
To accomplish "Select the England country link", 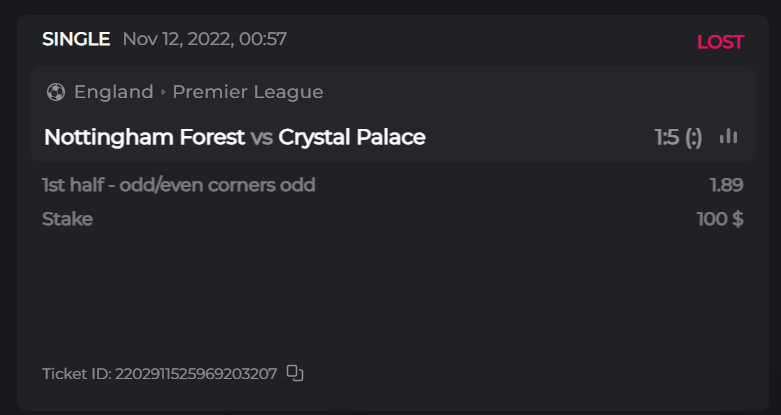I will tap(113, 92).
